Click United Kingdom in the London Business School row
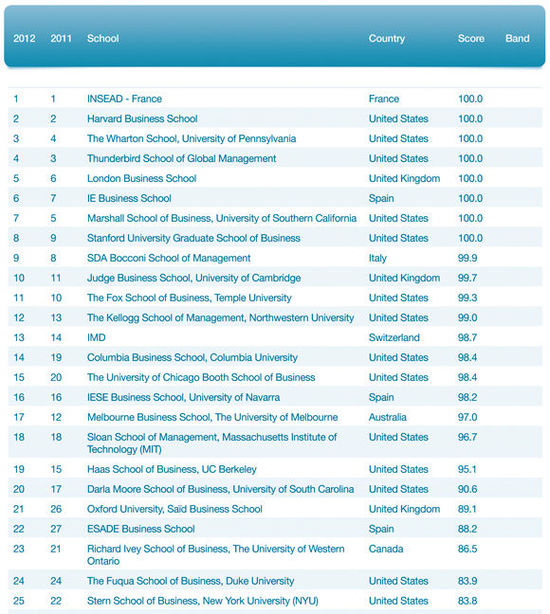This screenshot has height=614, width=550. [404, 179]
